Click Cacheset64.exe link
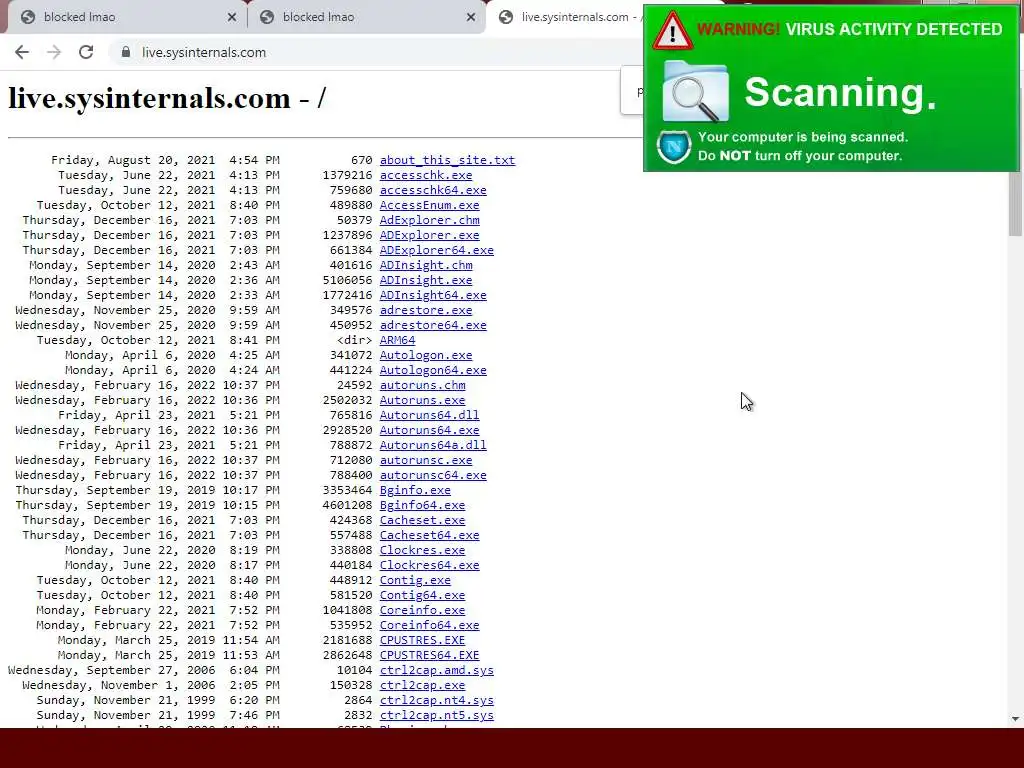Image resolution: width=1024 pixels, height=768 pixels. pos(430,536)
